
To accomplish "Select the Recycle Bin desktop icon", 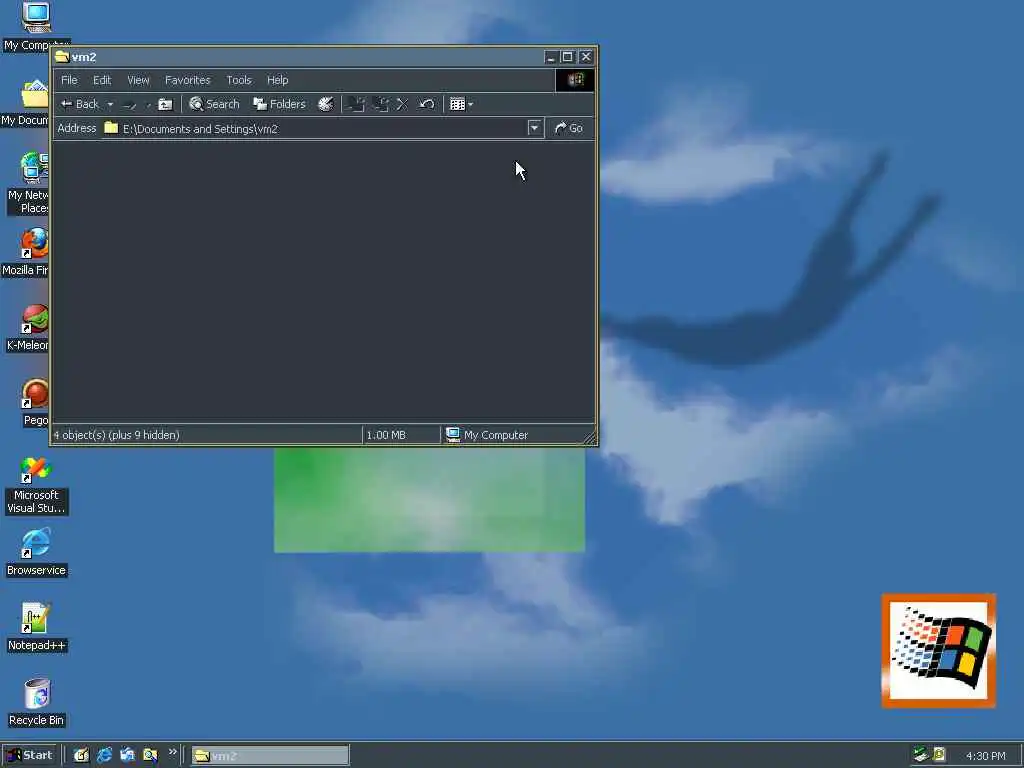I will 36,703.
